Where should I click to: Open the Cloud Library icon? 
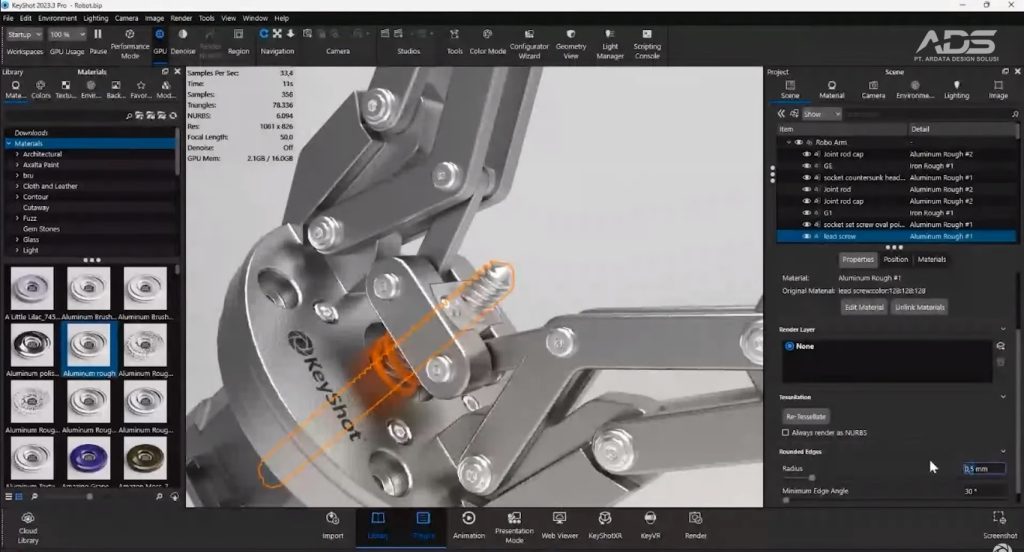point(28,525)
